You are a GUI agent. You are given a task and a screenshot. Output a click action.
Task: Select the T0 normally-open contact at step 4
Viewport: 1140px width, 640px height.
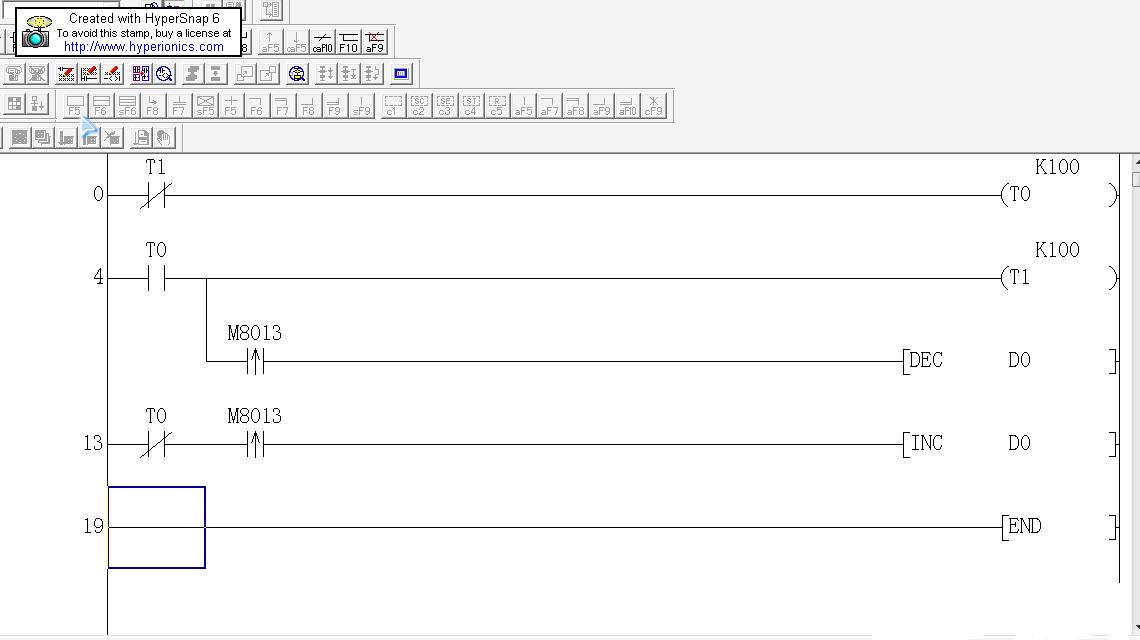coord(155,278)
